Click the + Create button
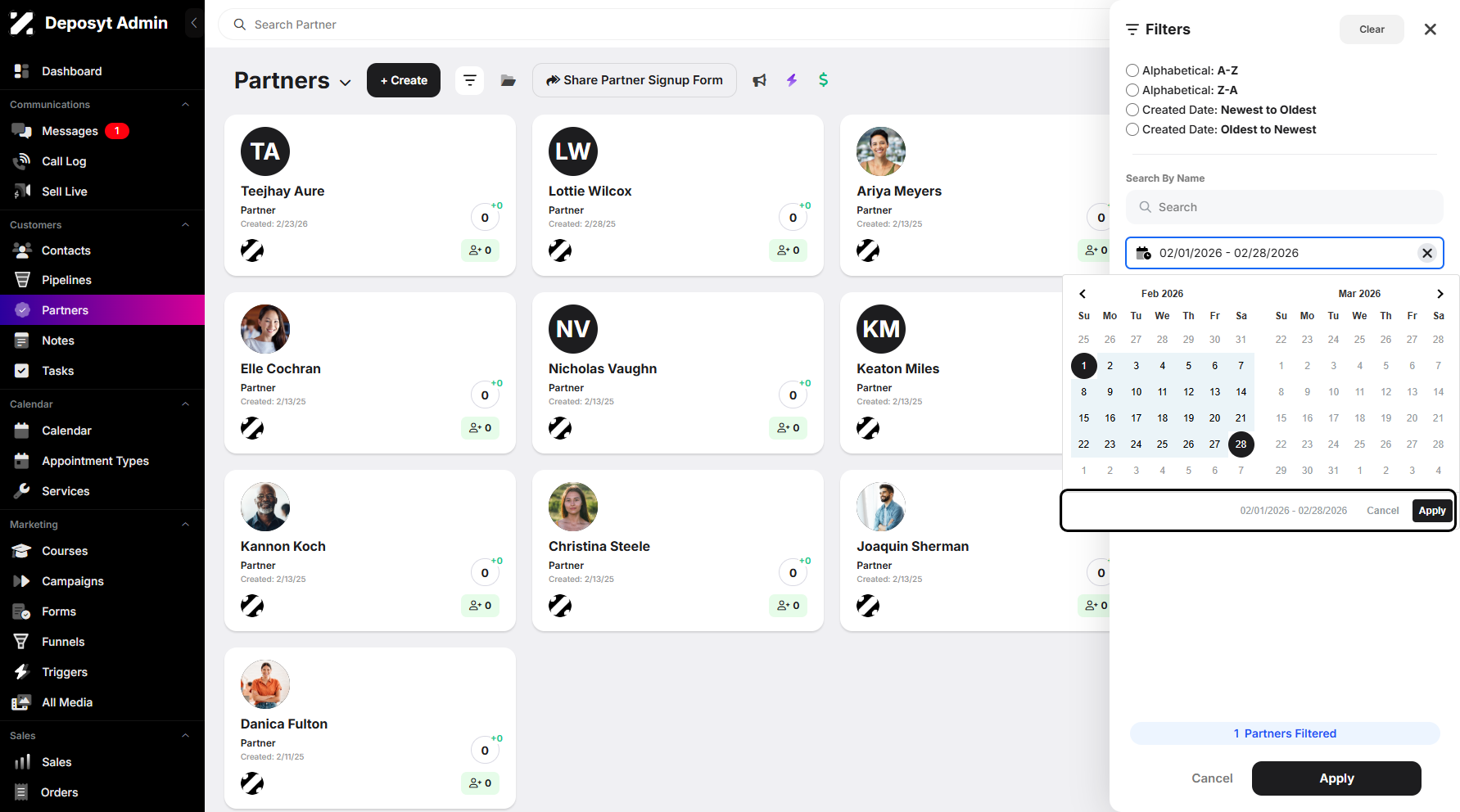The height and width of the screenshot is (812, 1460). coord(404,80)
